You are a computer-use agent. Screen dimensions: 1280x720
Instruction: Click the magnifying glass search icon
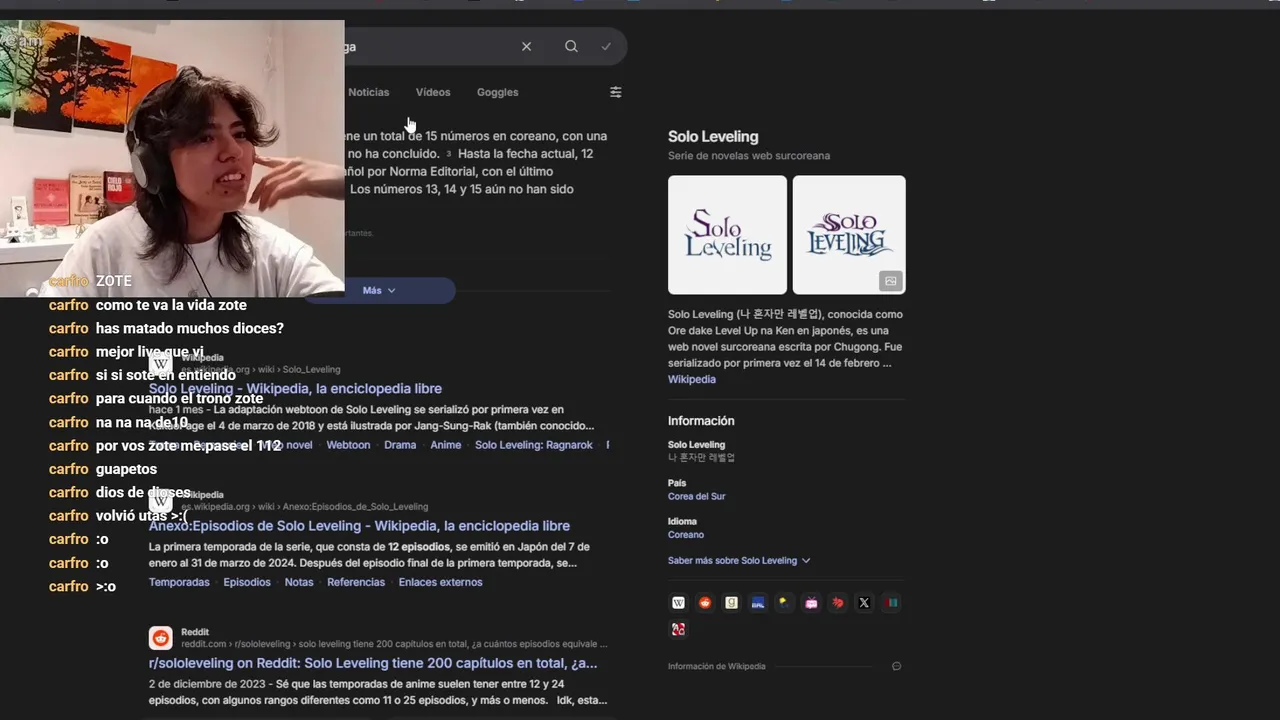pos(571,46)
